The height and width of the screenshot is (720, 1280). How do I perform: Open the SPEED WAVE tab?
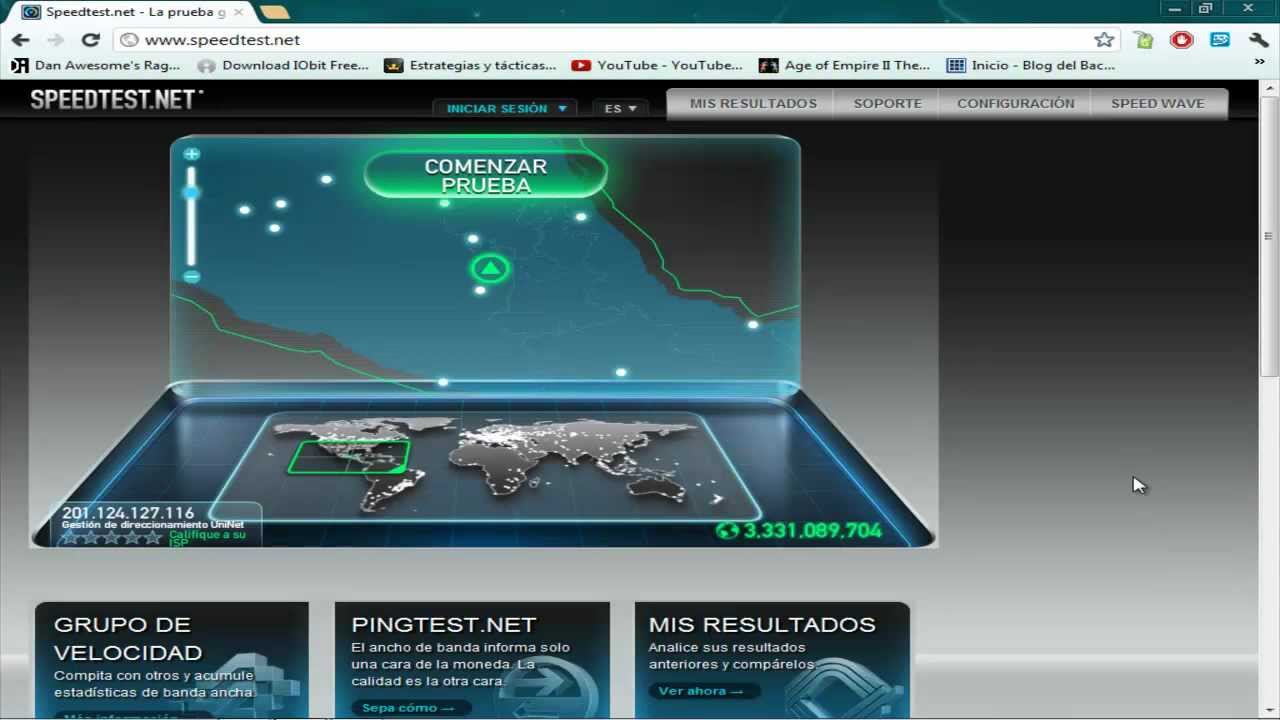pyautogui.click(x=1157, y=103)
